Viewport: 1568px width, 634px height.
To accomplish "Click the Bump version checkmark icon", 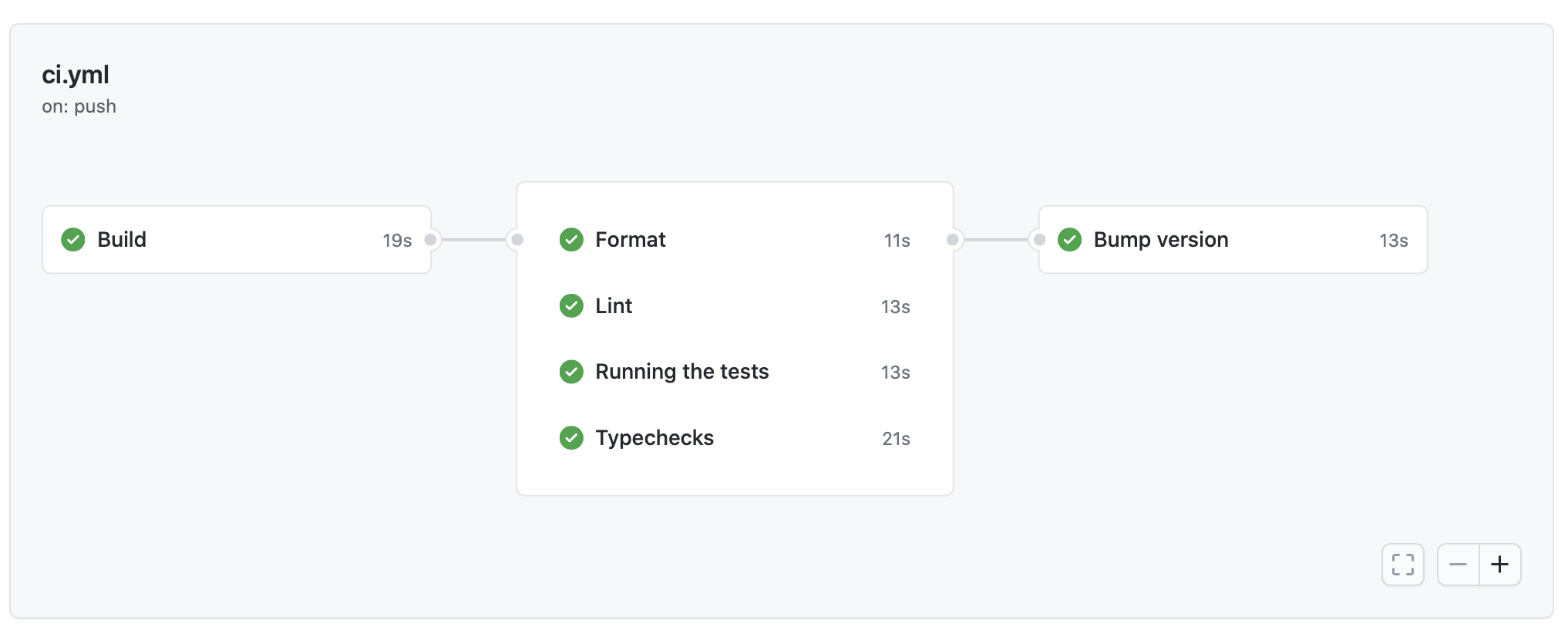I will point(1070,240).
